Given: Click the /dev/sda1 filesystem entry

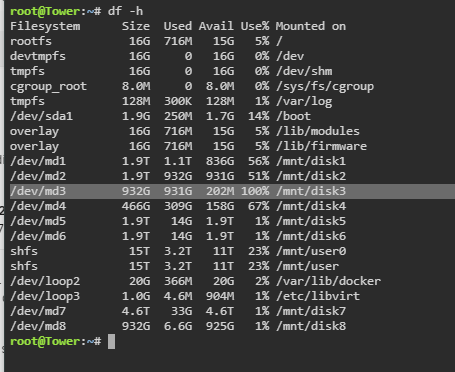Looking at the screenshot, I should pos(41,116).
